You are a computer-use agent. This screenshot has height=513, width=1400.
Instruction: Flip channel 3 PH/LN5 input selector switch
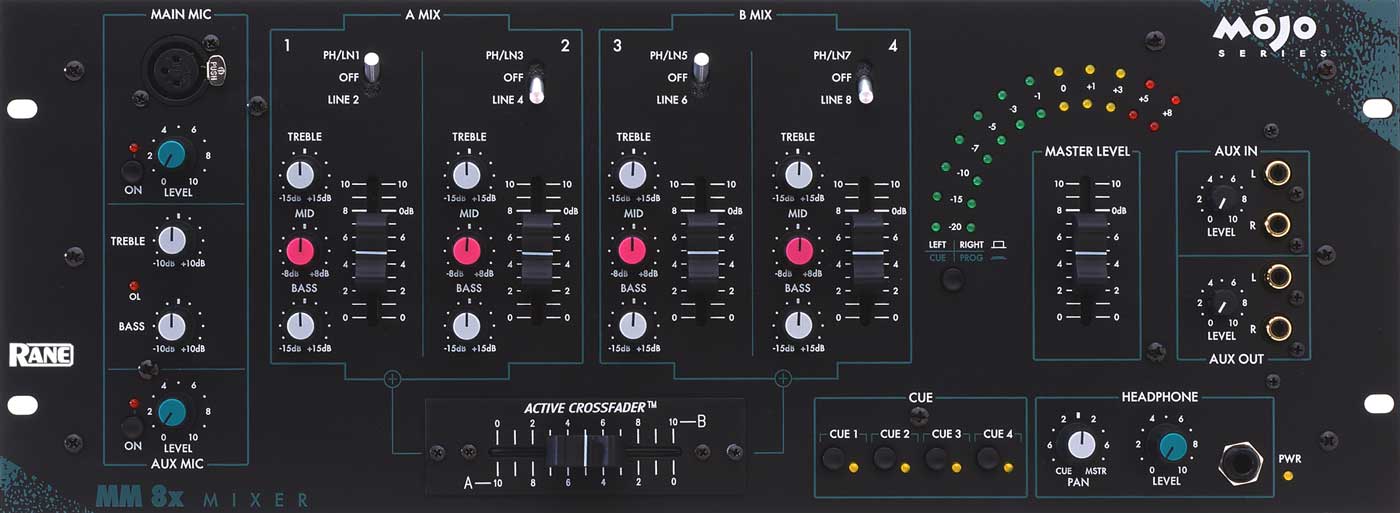(701, 69)
